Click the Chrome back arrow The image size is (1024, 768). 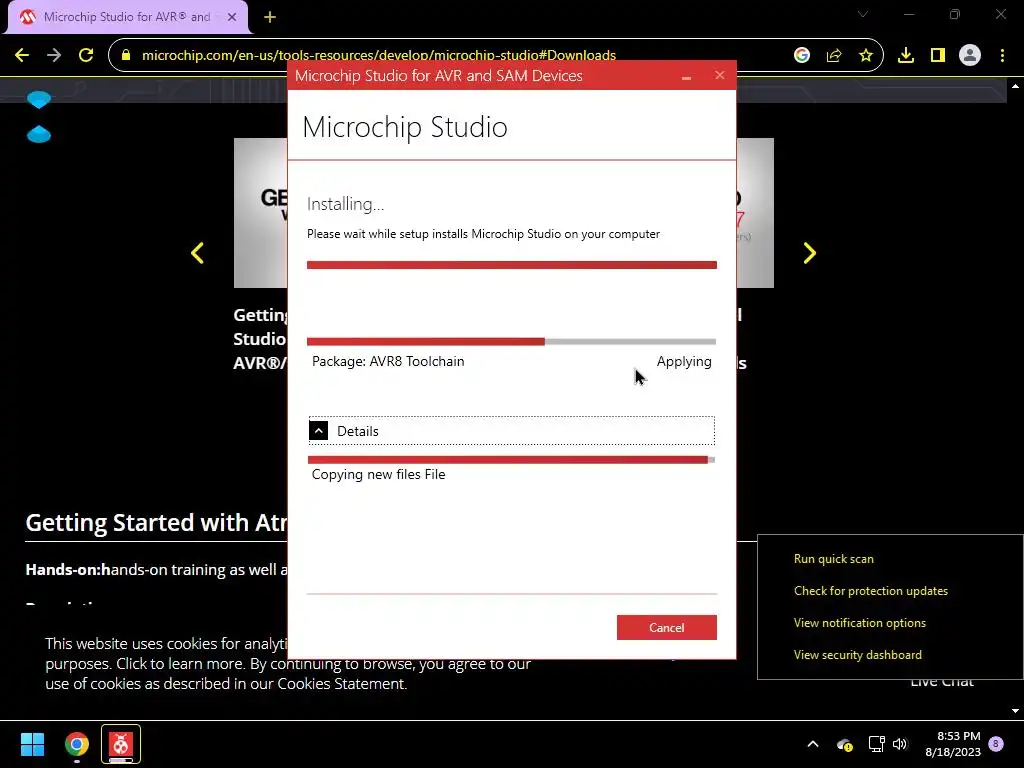tap(22, 56)
